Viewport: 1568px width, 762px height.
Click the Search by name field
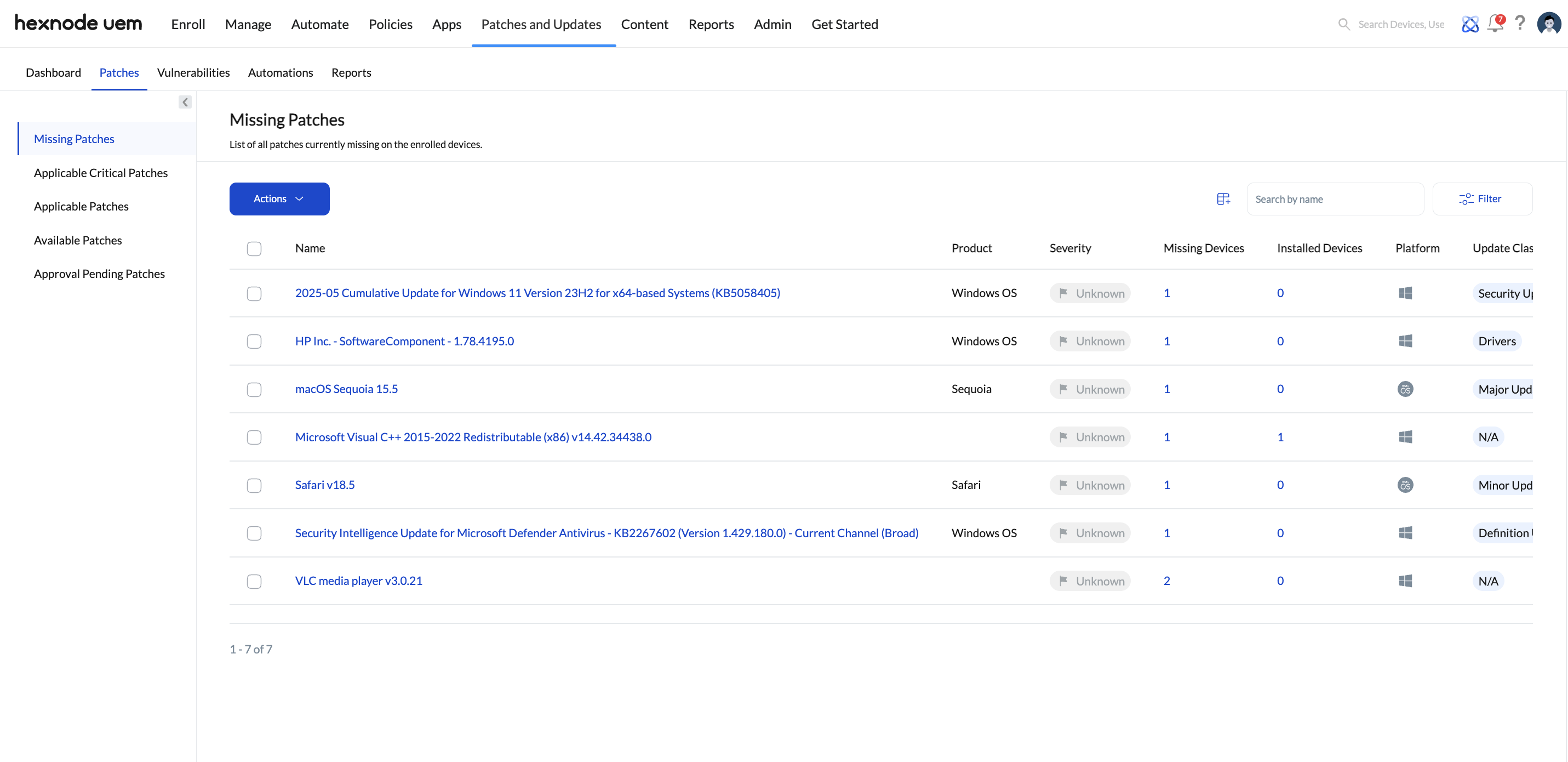1335,198
